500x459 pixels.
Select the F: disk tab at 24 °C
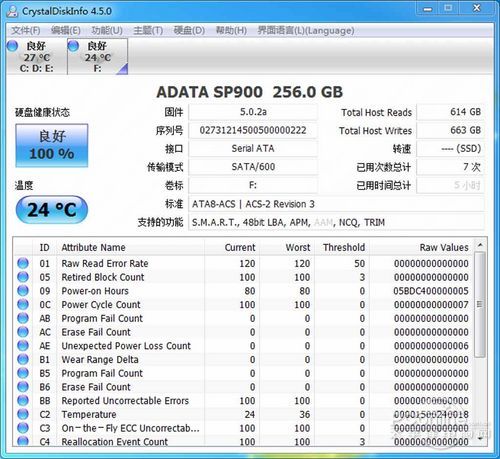tap(97, 56)
